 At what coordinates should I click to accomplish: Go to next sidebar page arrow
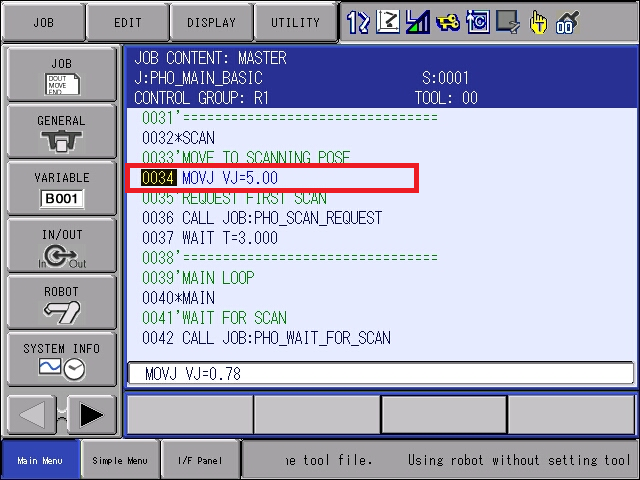click(91, 415)
